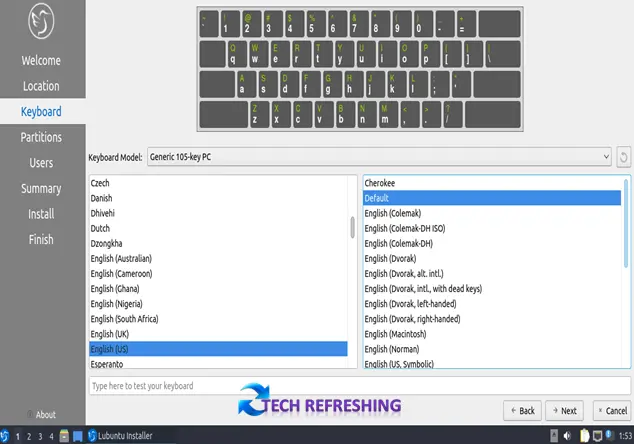The width and height of the screenshot is (634, 444).
Task: Choose English (Dvorak) variant
Action: pyautogui.click(x=492, y=258)
